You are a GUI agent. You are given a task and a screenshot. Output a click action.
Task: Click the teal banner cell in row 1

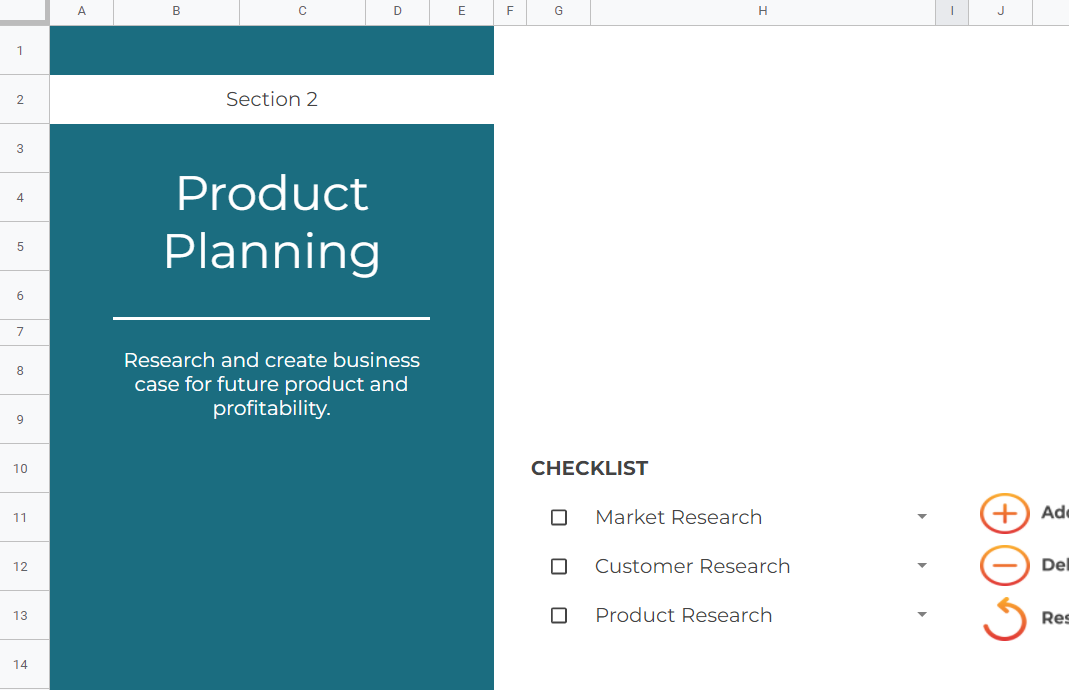pyautogui.click(x=272, y=50)
